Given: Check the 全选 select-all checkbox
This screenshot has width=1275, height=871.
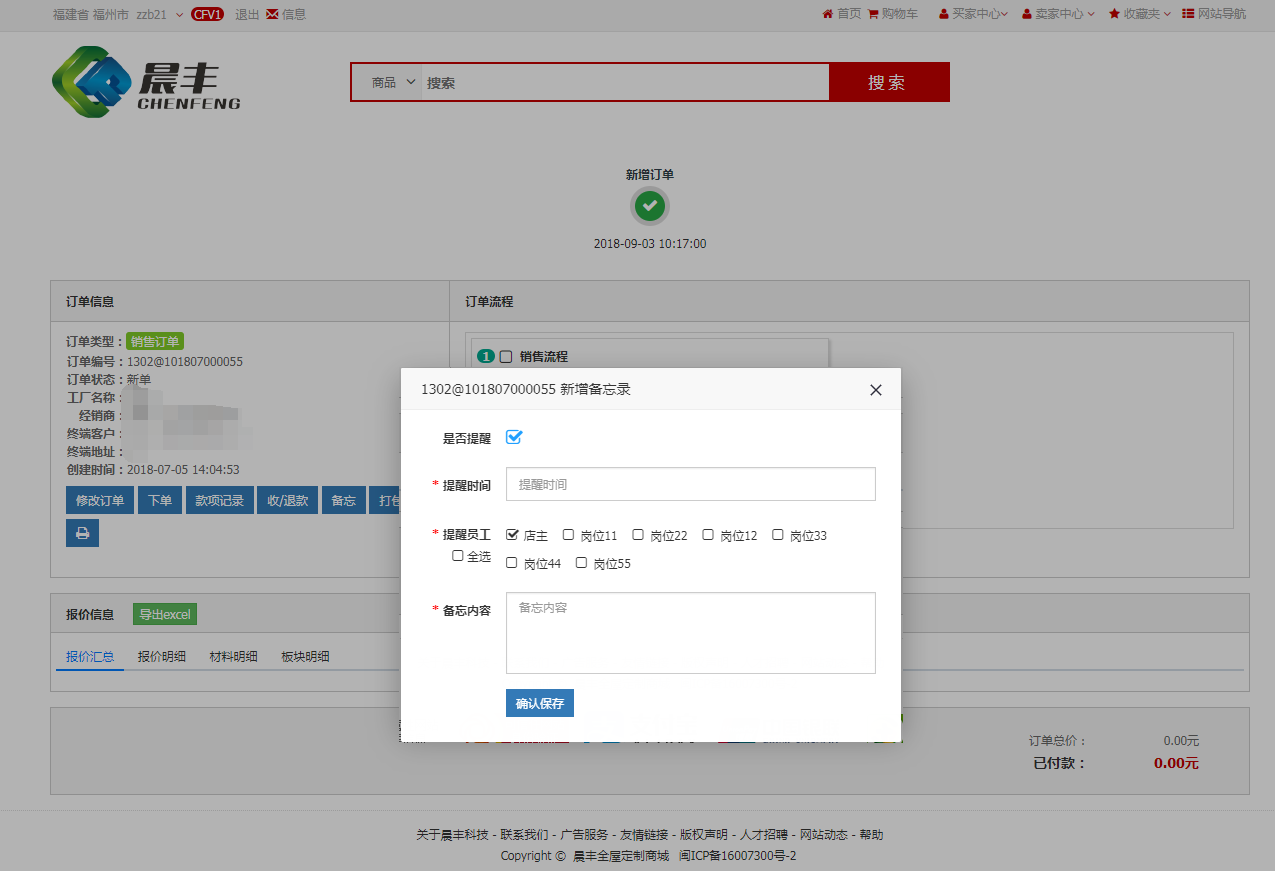Looking at the screenshot, I should [458, 556].
